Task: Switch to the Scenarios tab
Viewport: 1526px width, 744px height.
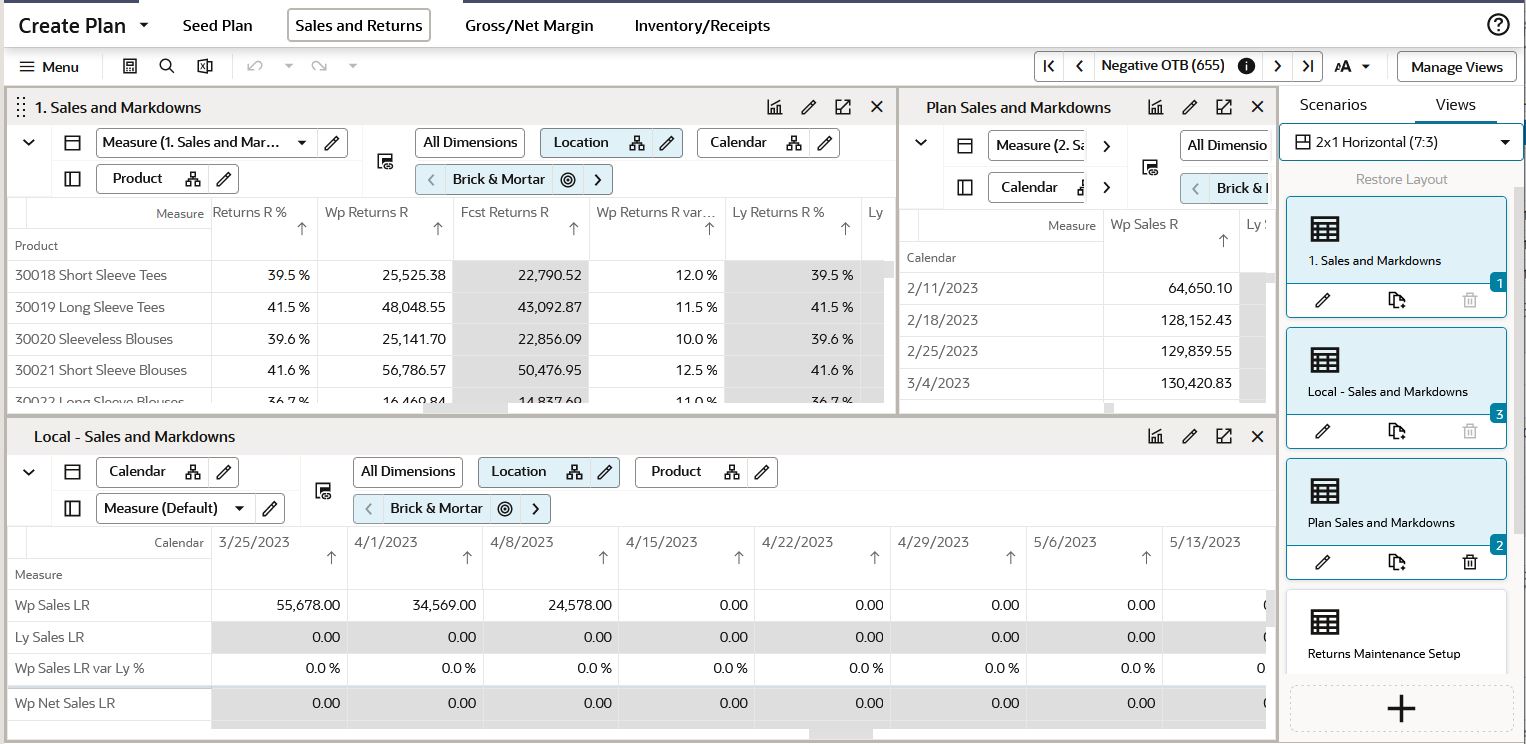Action: coord(1333,105)
